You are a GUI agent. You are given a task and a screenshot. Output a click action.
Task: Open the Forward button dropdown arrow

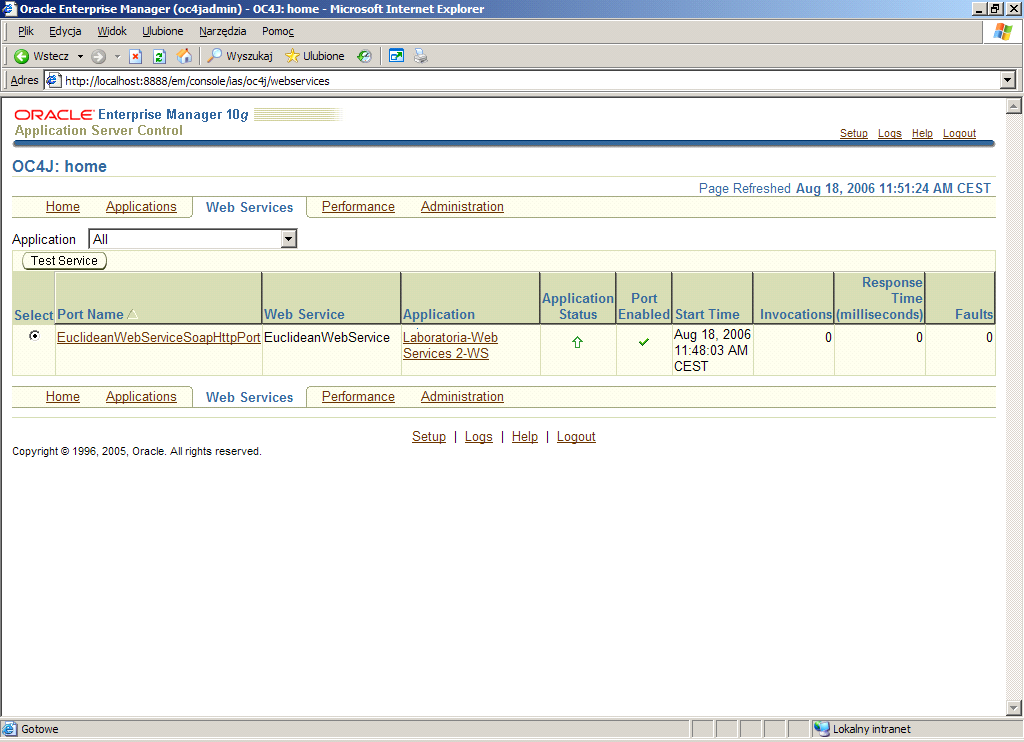(x=118, y=57)
